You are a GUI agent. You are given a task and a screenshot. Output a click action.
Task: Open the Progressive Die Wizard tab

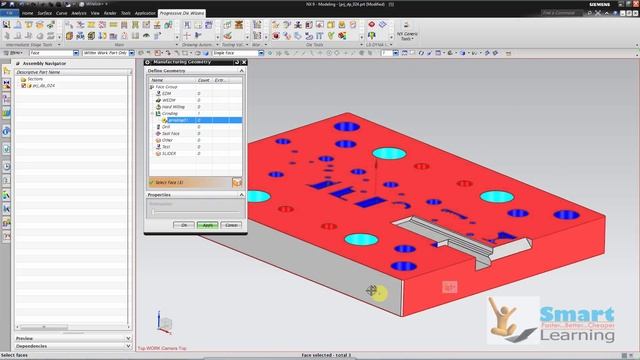pyautogui.click(x=182, y=13)
